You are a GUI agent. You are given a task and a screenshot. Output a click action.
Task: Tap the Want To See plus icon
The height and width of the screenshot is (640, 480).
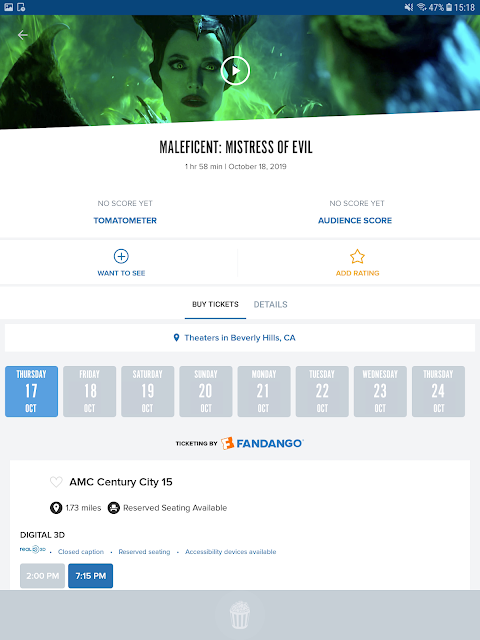click(121, 256)
